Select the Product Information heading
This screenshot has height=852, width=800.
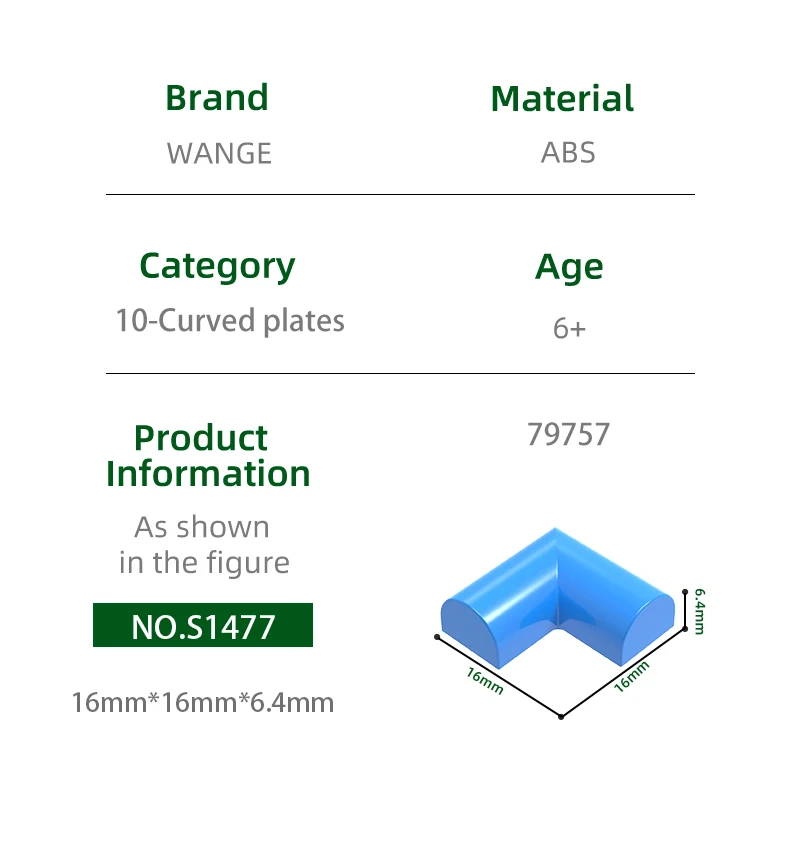click(x=208, y=456)
